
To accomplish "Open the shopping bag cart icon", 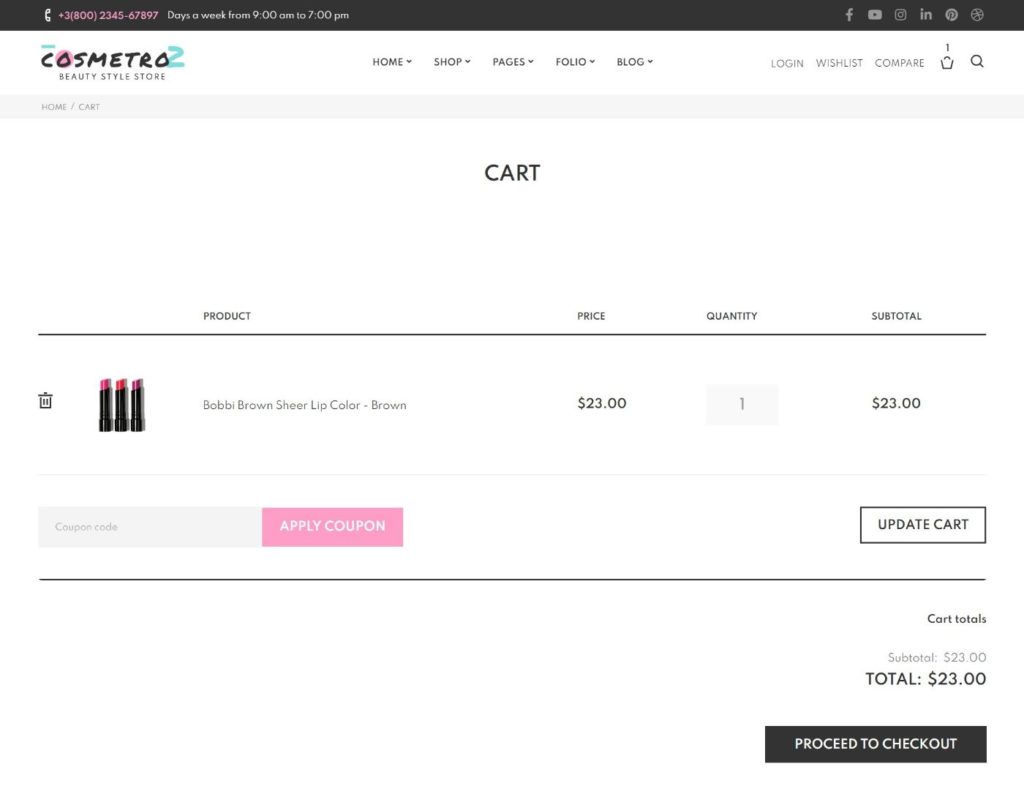I will tap(946, 63).
